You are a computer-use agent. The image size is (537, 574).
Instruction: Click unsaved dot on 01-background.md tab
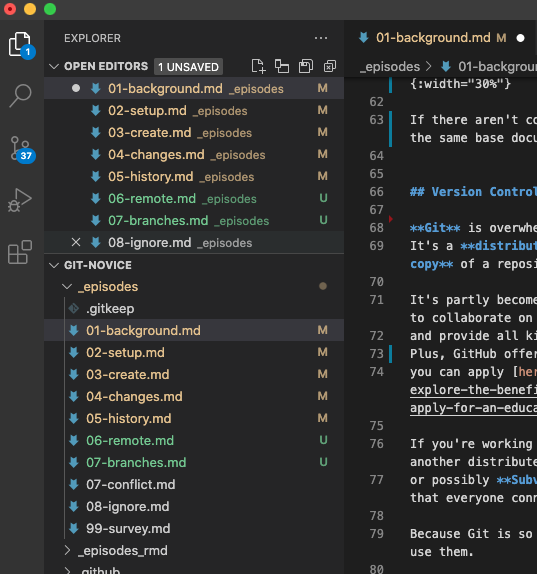tap(520, 38)
